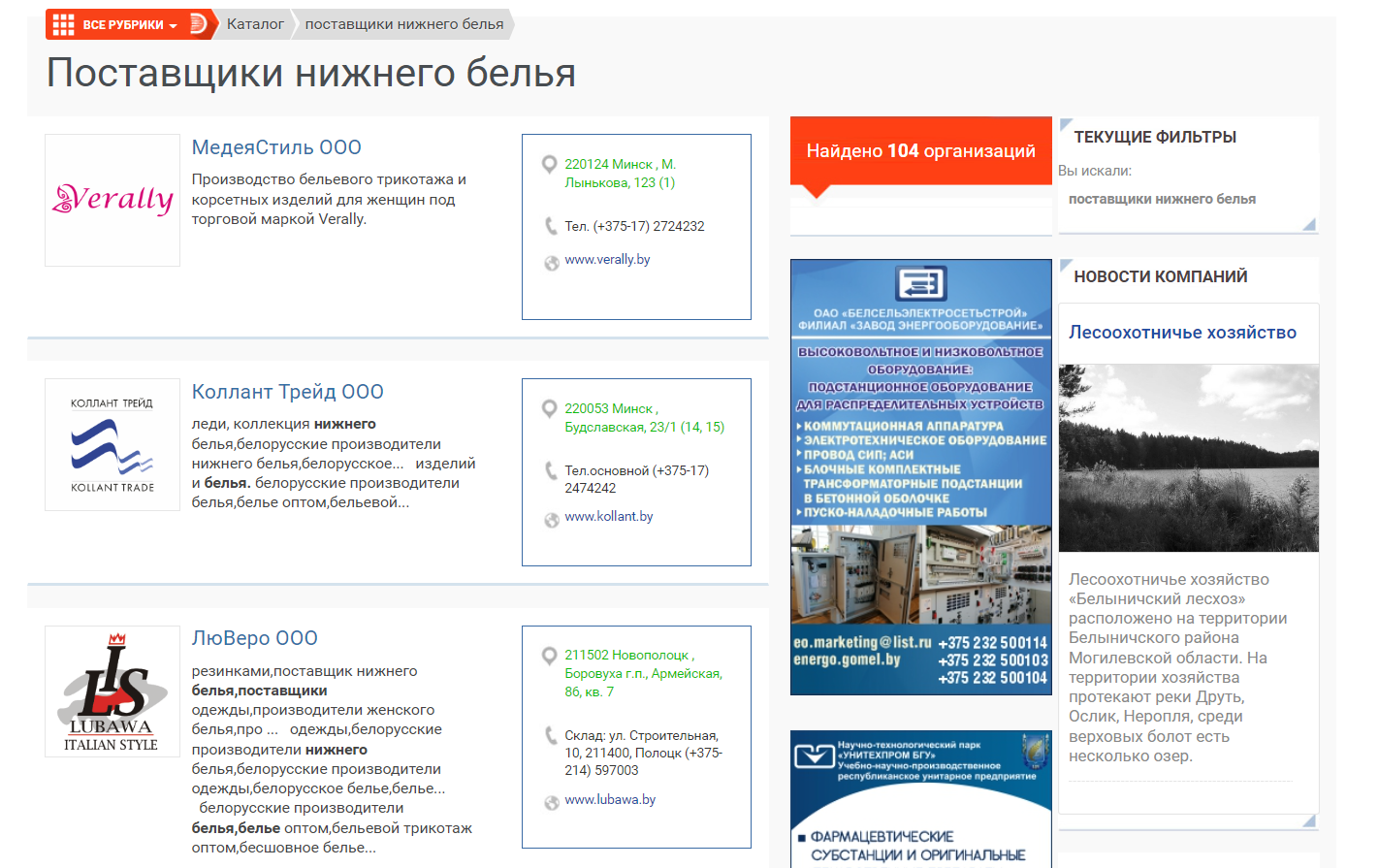Click the Белсельэлектросетьстрой advertisement banner

point(921,477)
